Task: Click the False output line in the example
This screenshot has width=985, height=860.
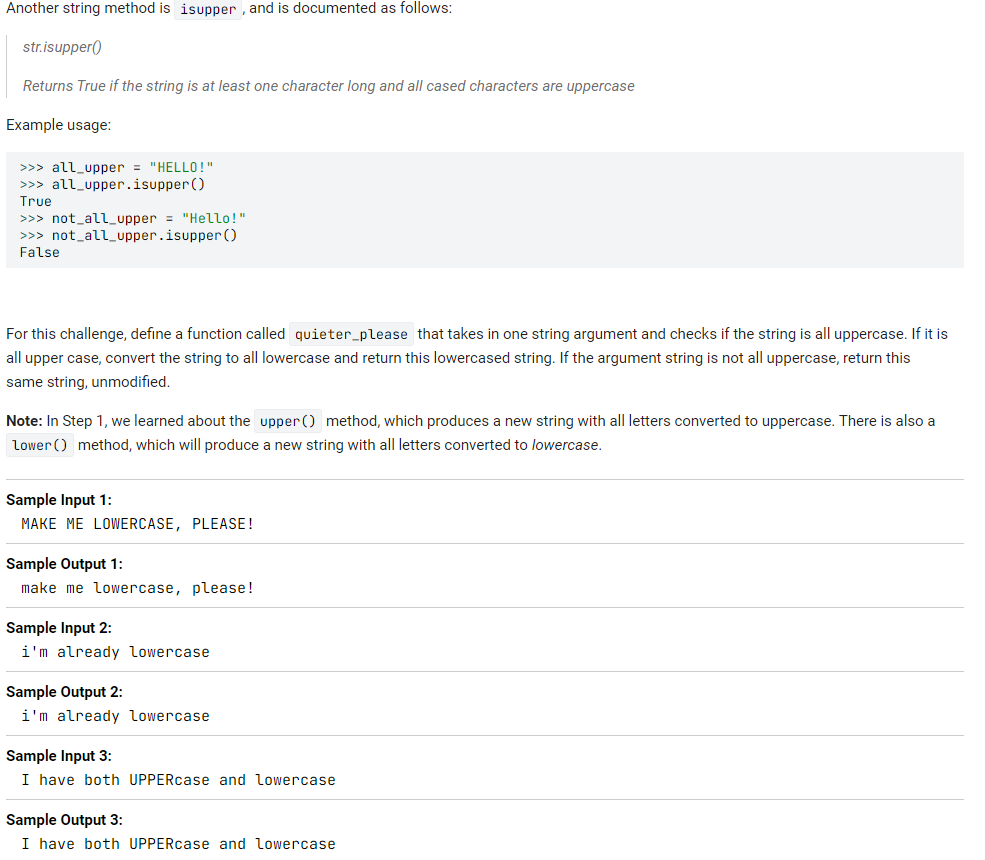Action: coord(39,252)
